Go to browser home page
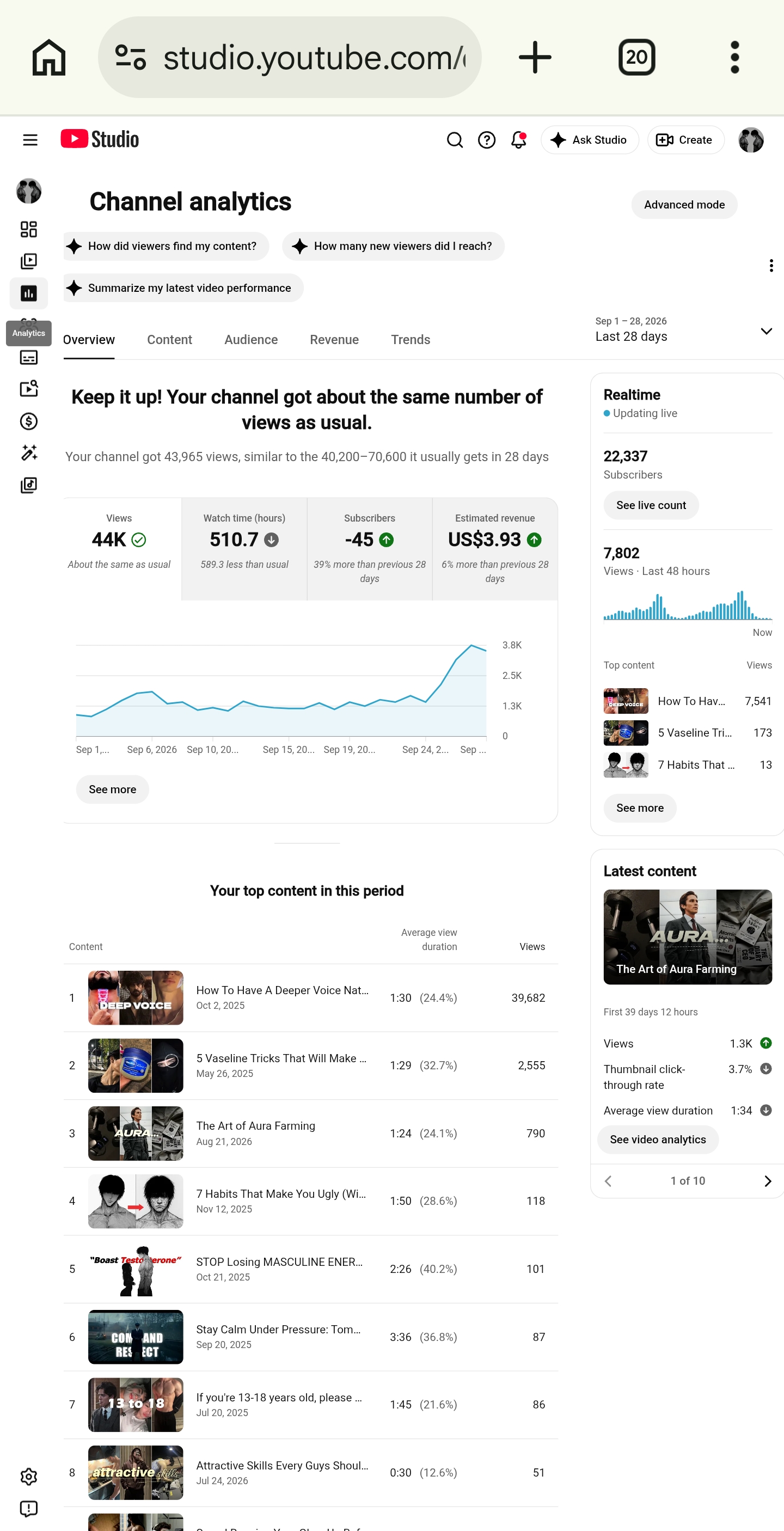 point(49,58)
